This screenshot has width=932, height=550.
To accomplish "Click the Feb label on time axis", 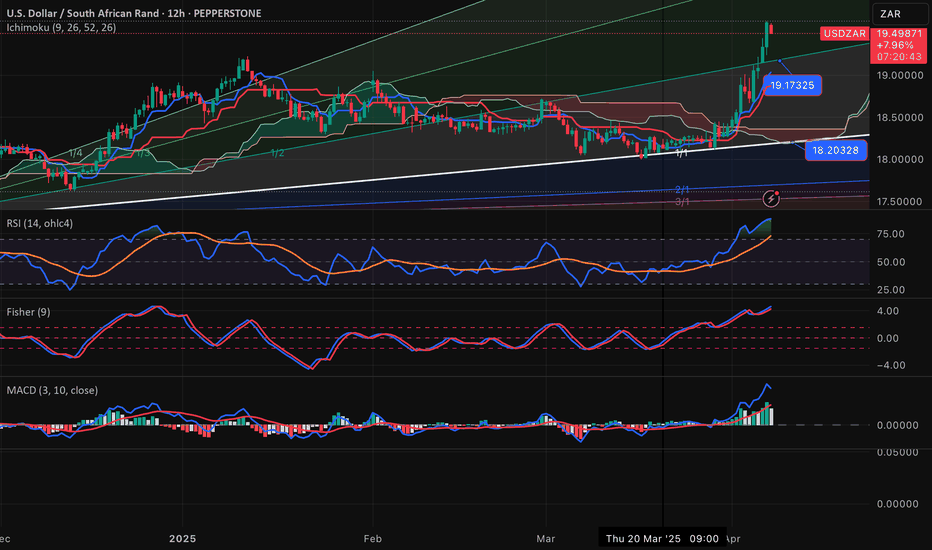I will point(372,539).
